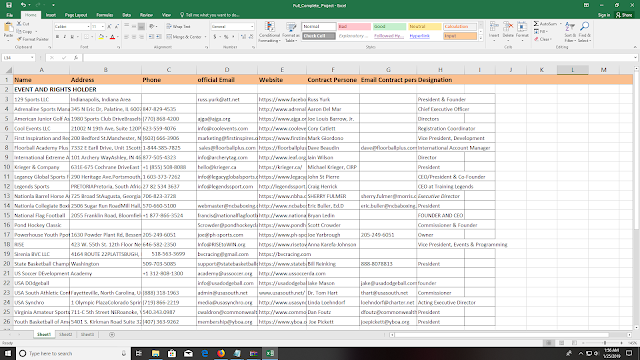
Task: Apply the Good cell style
Action: point(389,27)
